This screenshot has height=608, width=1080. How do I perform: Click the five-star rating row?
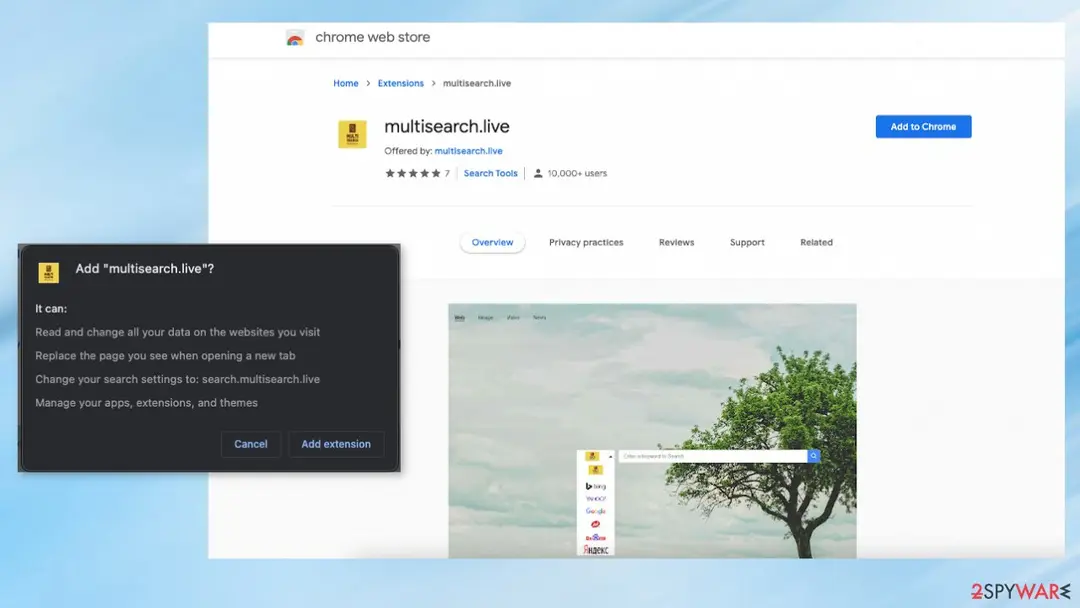(413, 174)
